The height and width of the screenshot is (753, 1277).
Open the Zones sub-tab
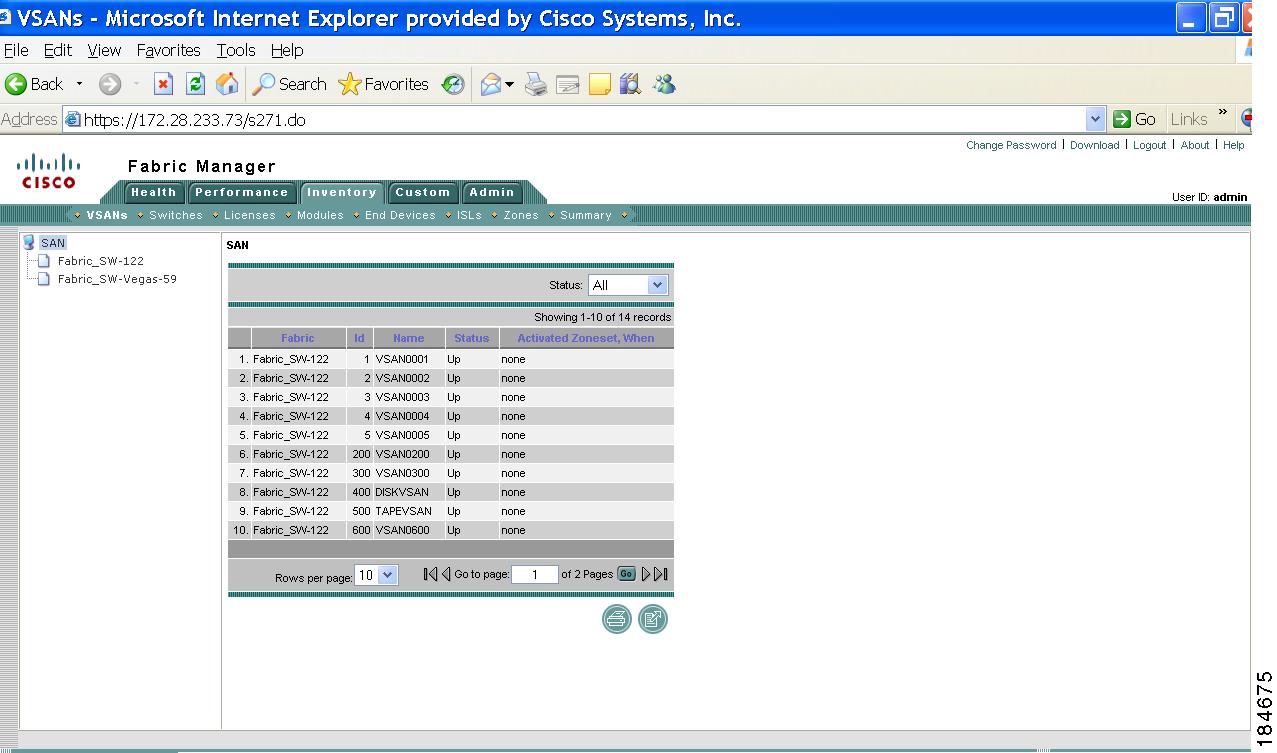point(521,215)
